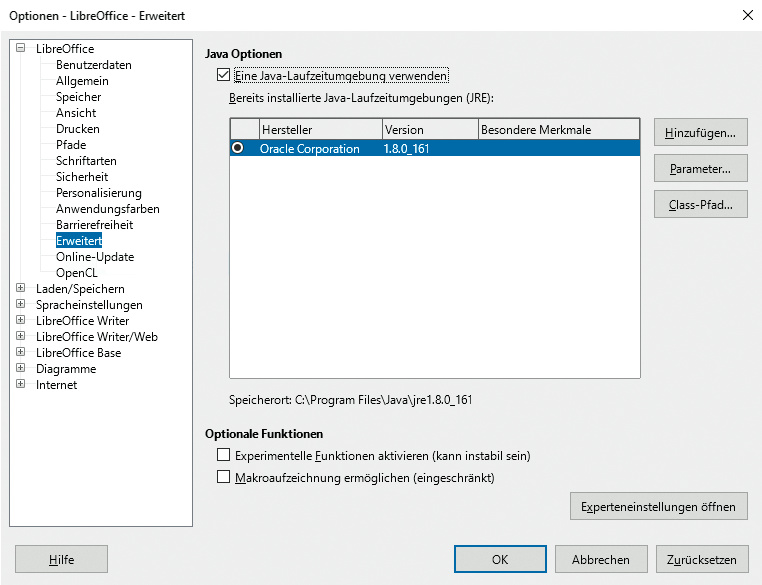Select the LibreOffice Base tree label

coord(78,353)
